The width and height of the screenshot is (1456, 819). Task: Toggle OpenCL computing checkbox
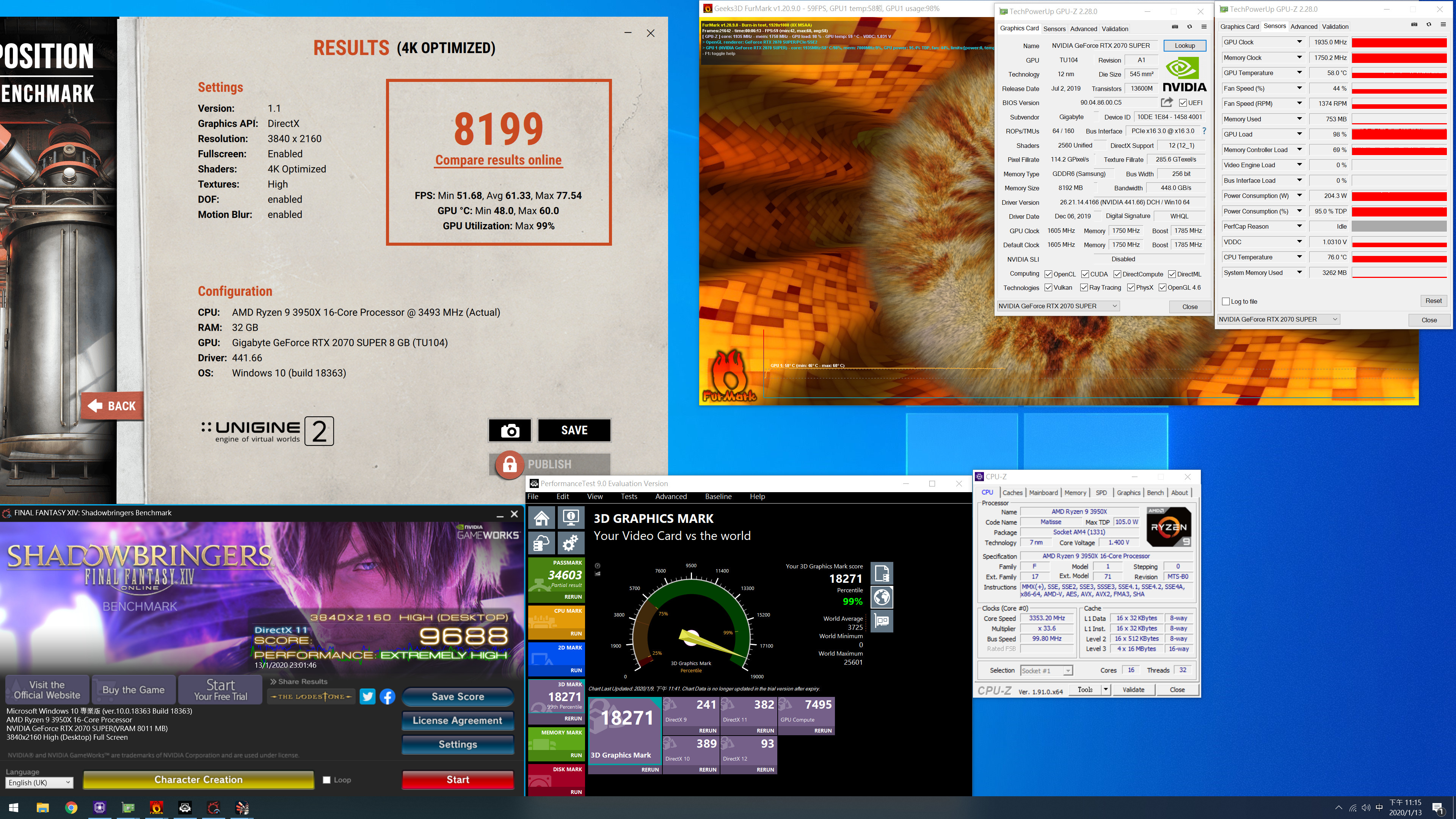(1048, 274)
